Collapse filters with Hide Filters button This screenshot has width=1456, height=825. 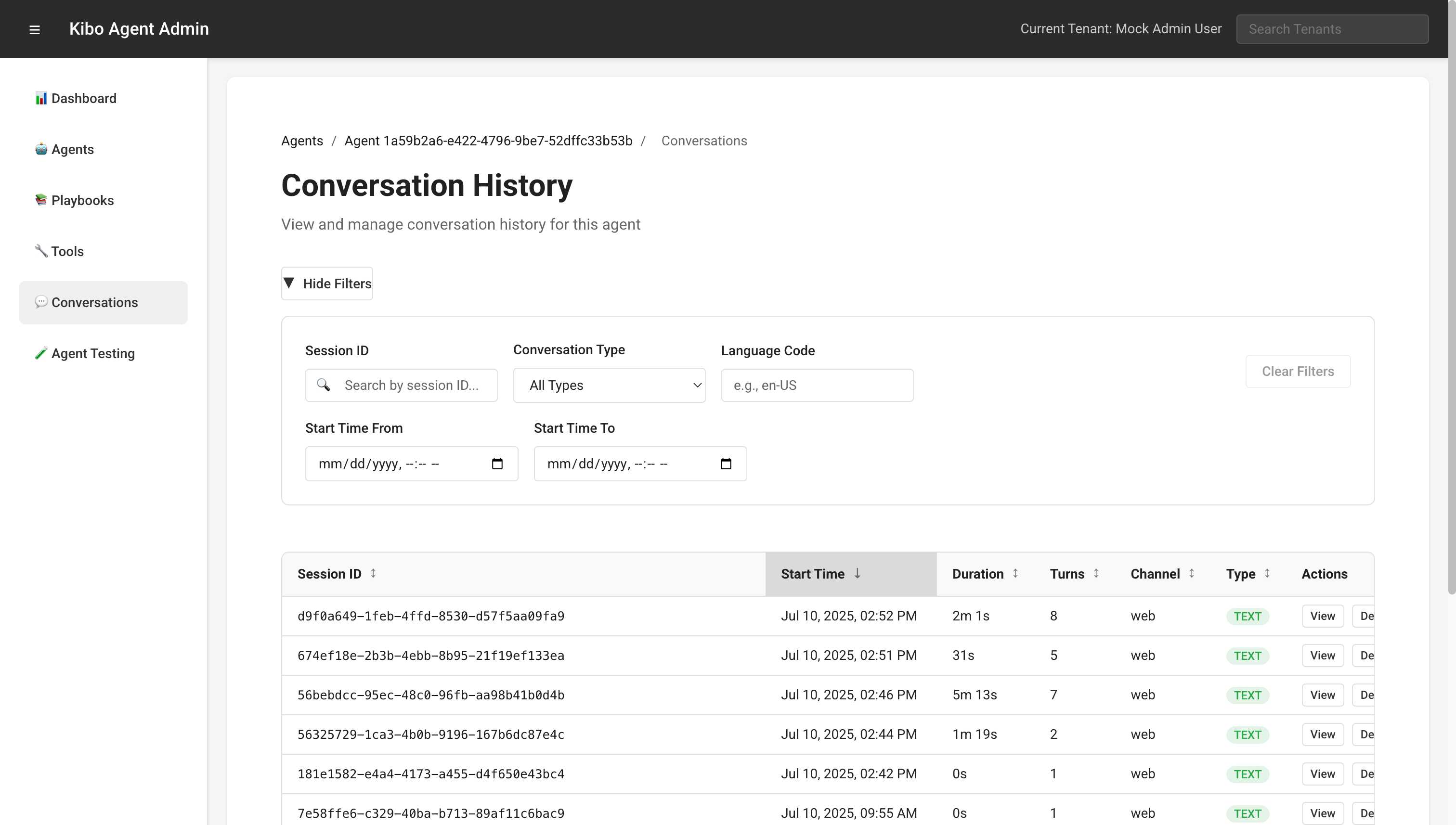(327, 284)
